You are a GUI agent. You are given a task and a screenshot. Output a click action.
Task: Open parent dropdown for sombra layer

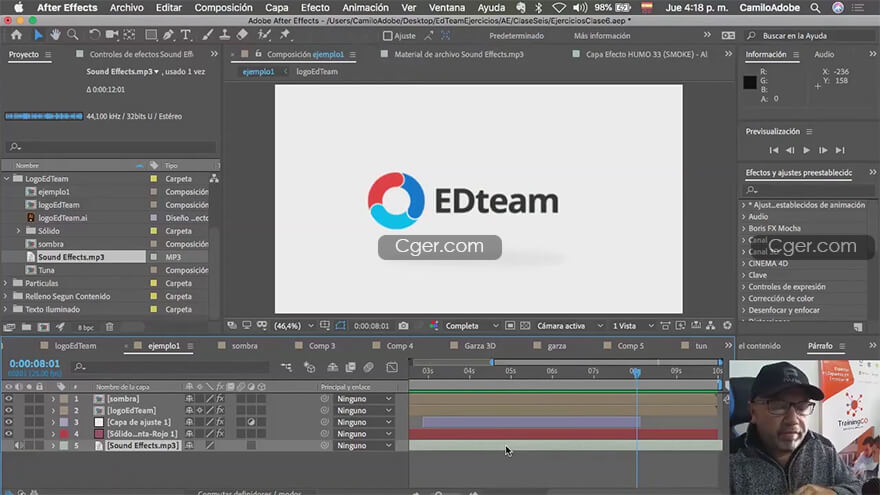(x=364, y=398)
